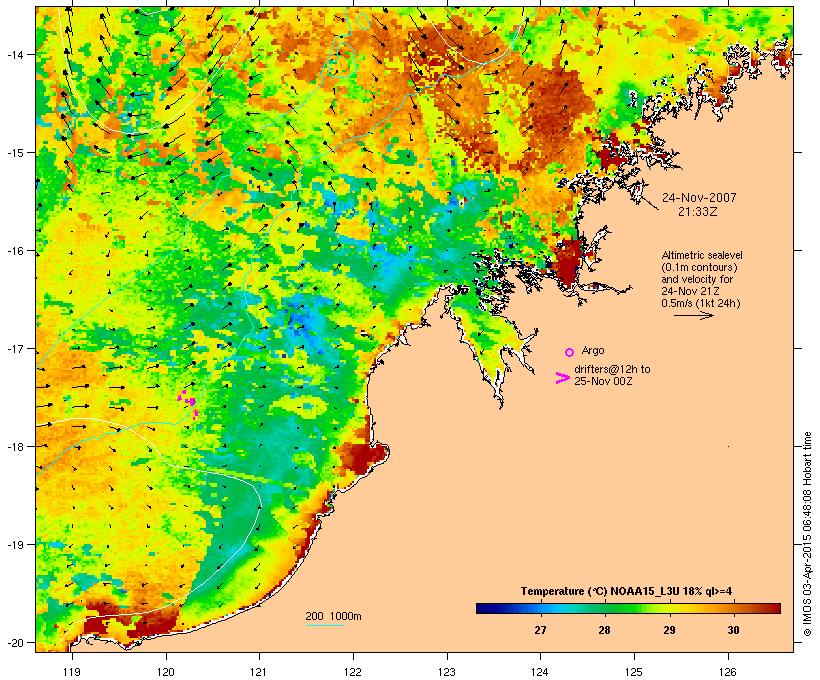820x680 pixels.
Task: Click the date text 24-Nov-2007
Action: pos(699,198)
